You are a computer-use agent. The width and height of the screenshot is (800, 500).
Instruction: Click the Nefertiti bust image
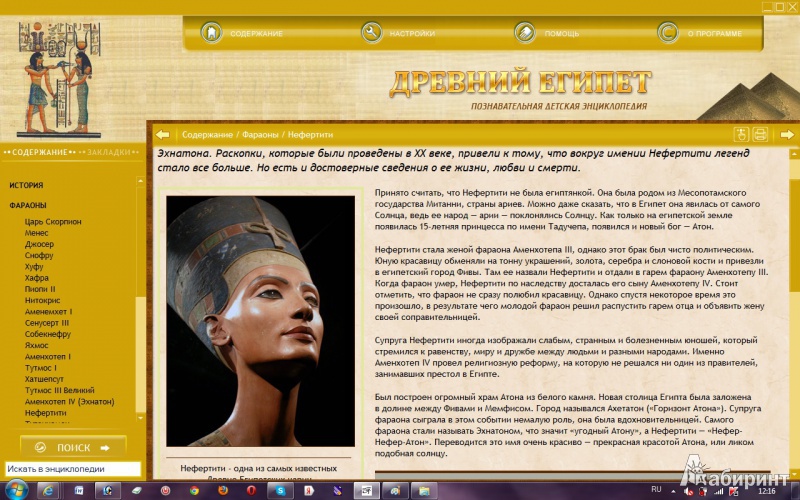(260, 321)
